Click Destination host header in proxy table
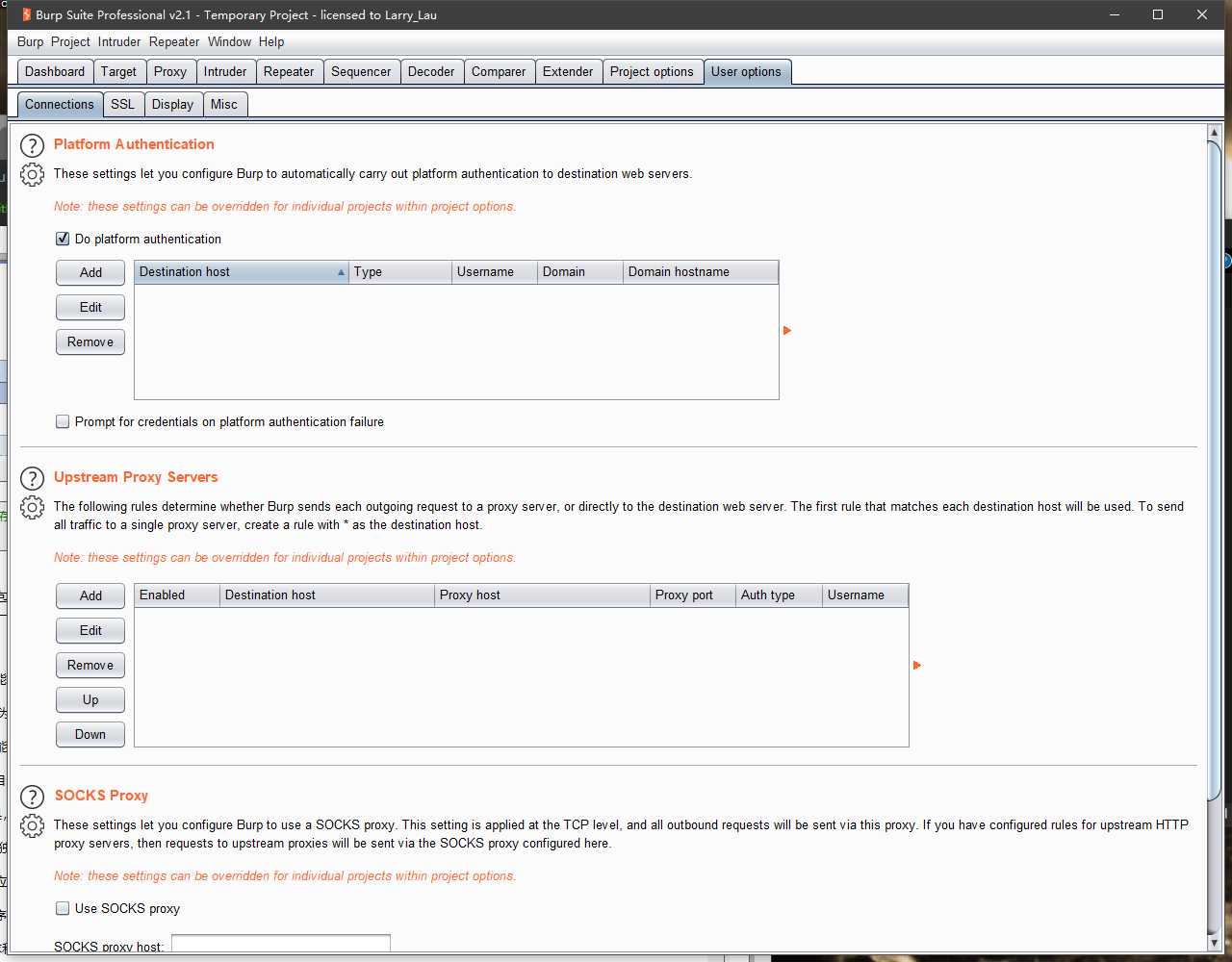 coord(327,595)
